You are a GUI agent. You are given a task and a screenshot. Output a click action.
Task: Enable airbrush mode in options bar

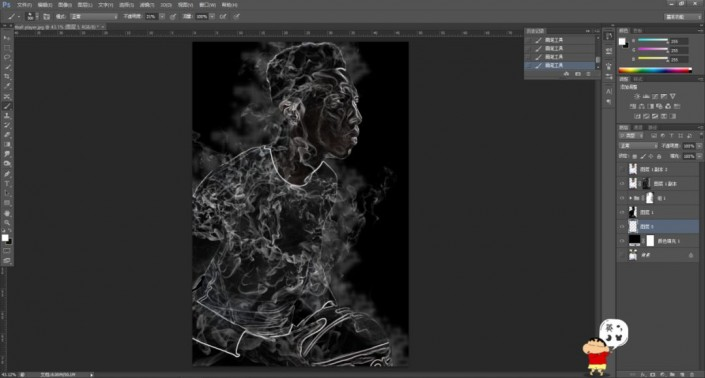click(x=223, y=17)
